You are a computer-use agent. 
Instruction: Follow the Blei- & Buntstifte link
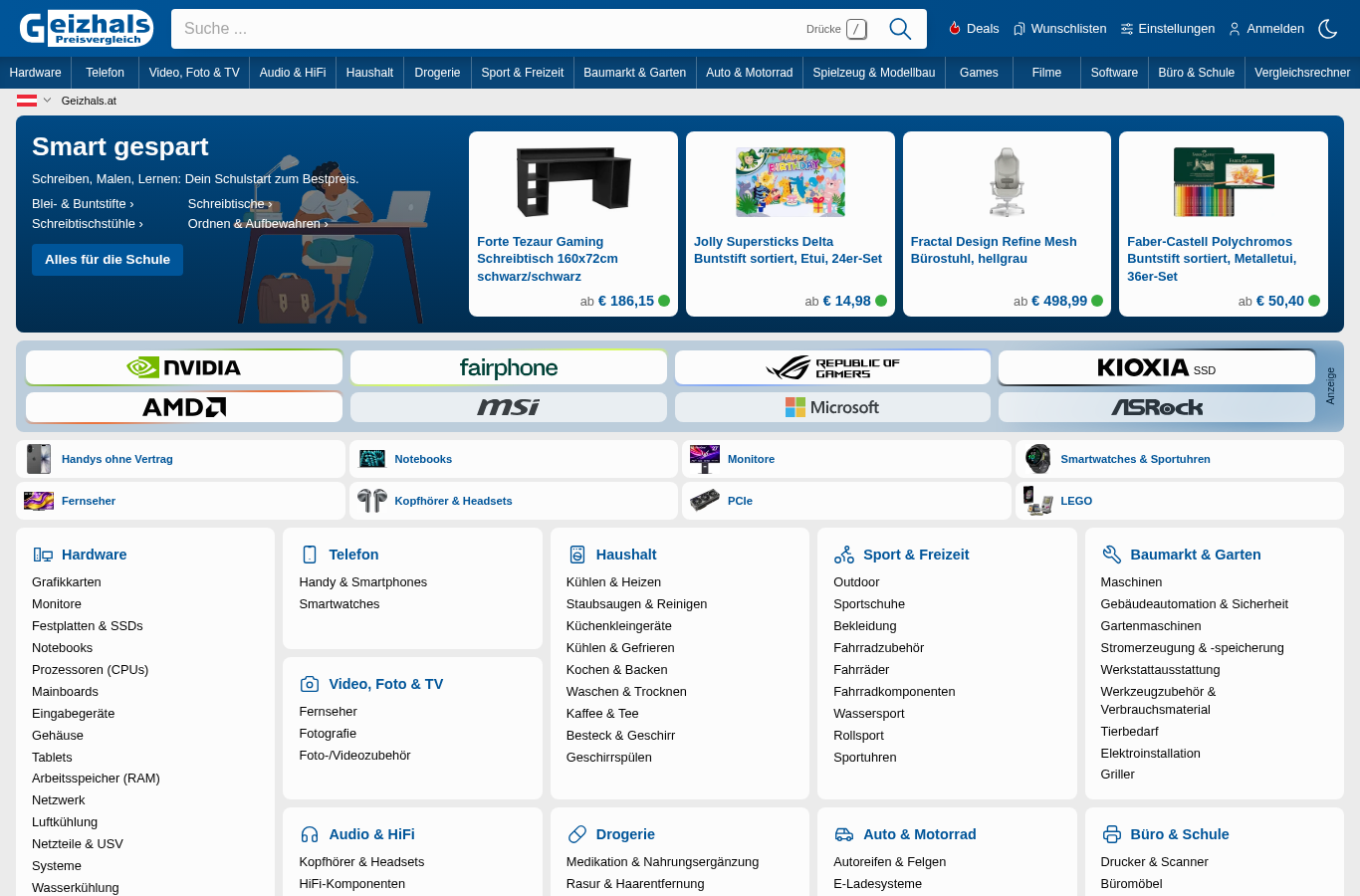tap(83, 204)
